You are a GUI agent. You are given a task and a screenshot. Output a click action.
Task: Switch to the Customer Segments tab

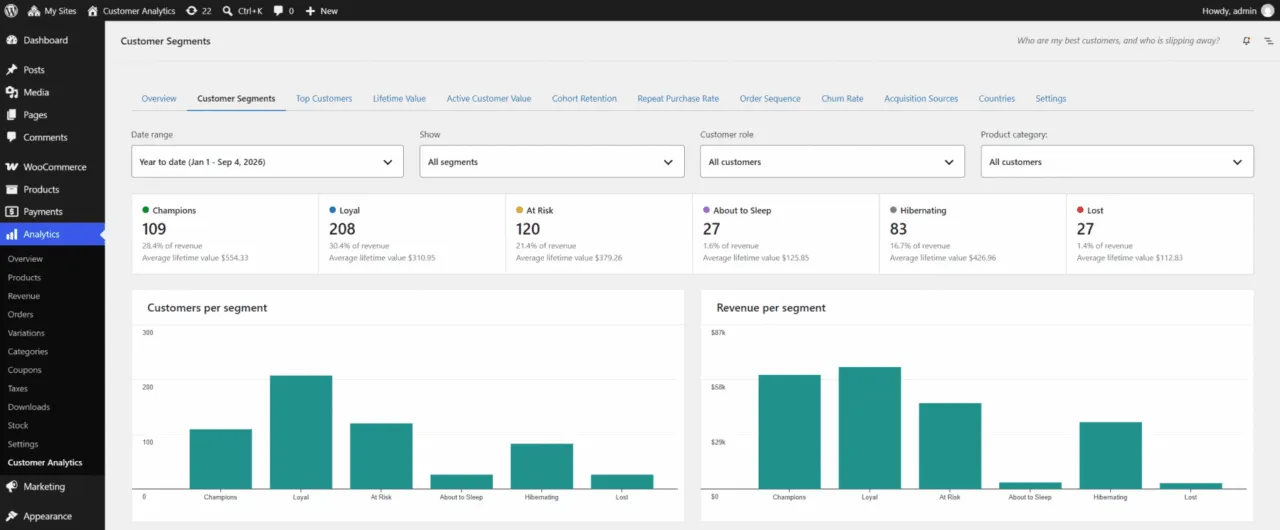(236, 98)
